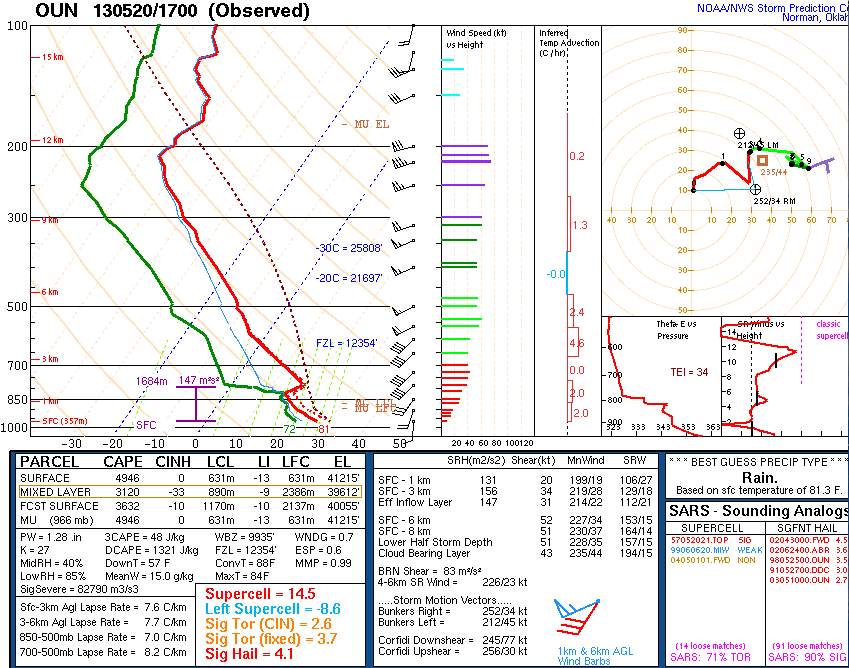The width and height of the screenshot is (849, 668).
Task: Click the FZL = 12354' freezing level label
Action: coord(346,343)
